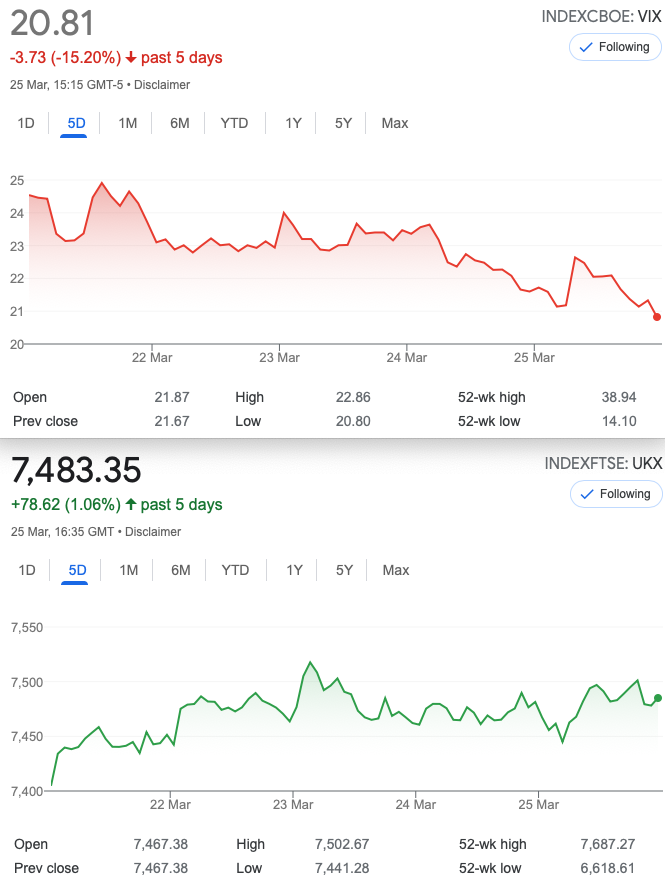The width and height of the screenshot is (665, 876).
Task: Click the checkmark icon on VIX Following
Action: coord(586,47)
